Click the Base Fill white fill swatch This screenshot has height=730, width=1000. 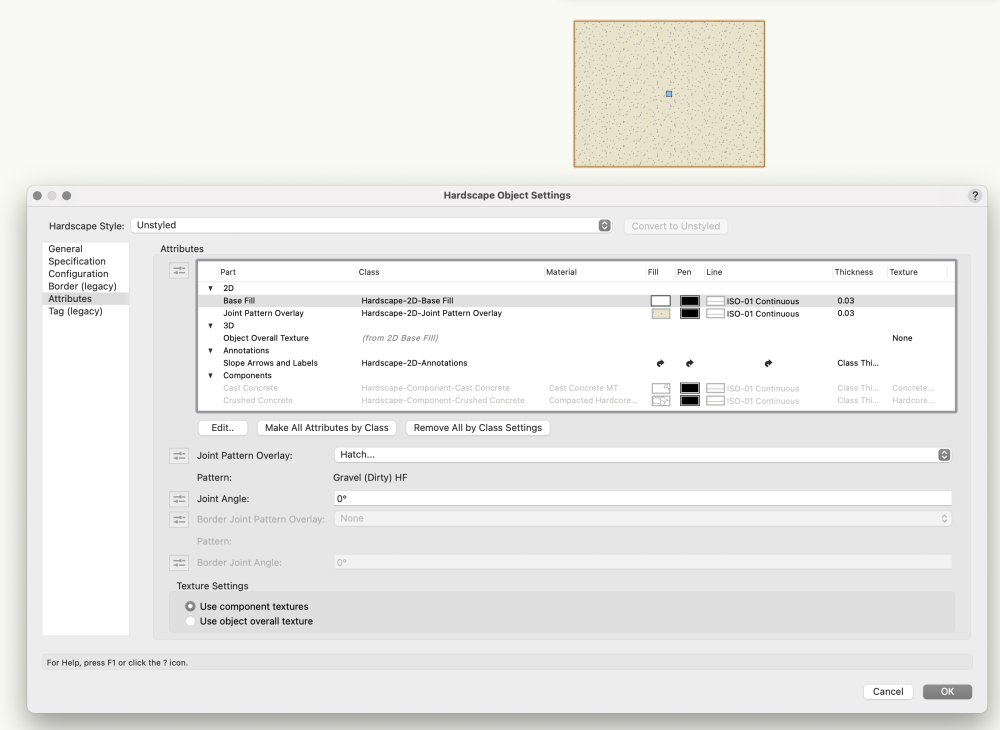660,301
